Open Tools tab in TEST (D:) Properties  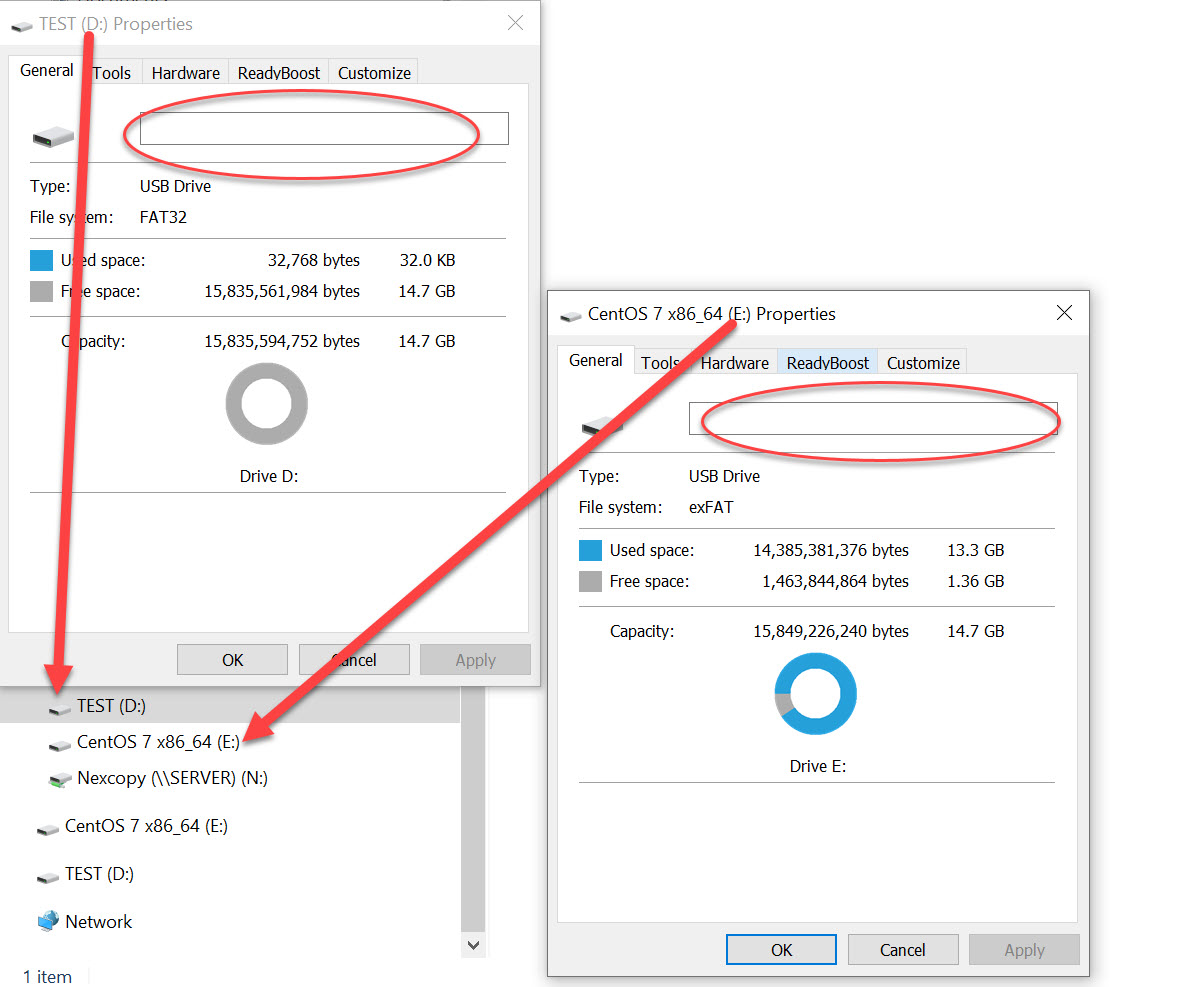point(112,73)
